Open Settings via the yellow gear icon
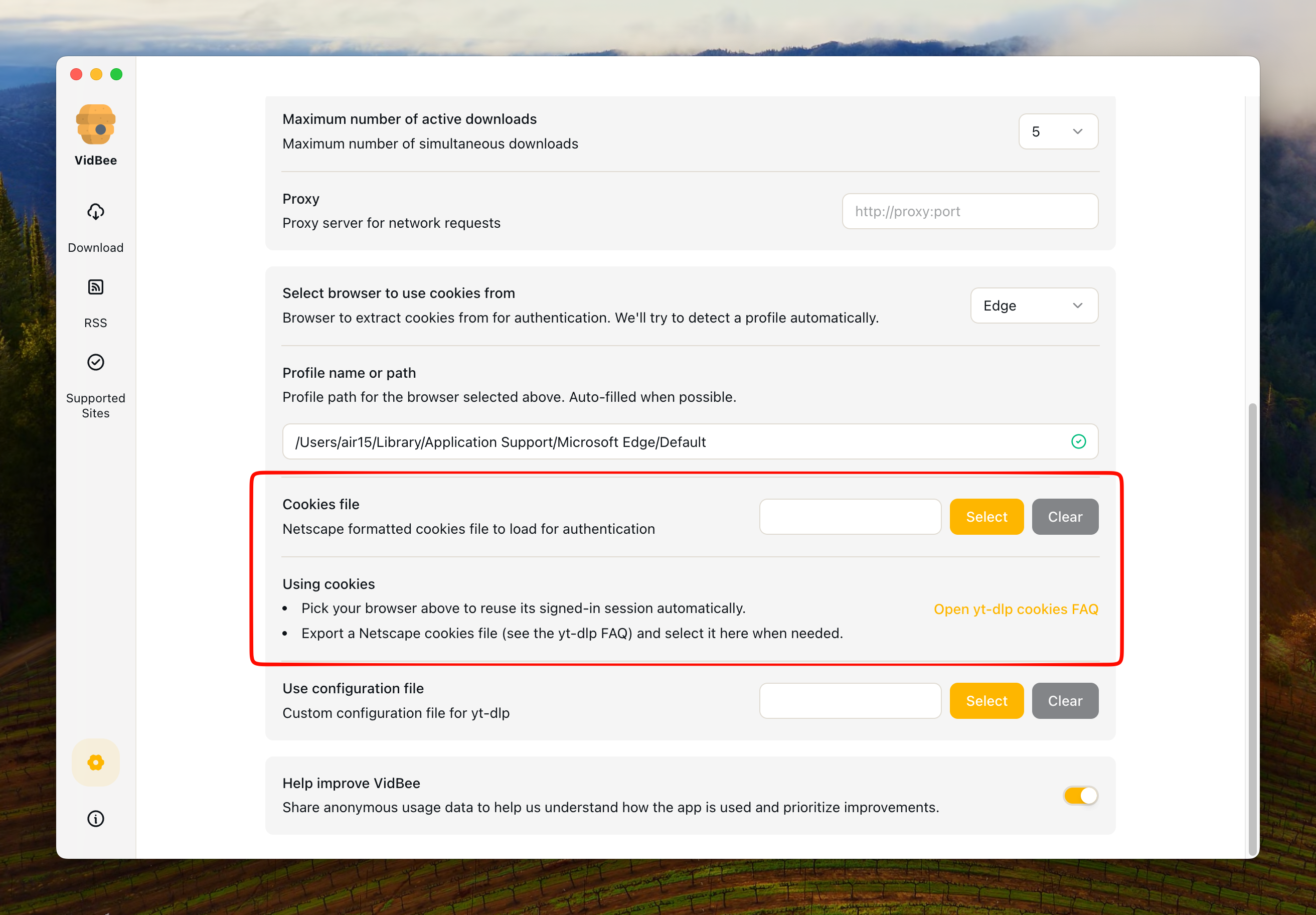 pos(95,763)
